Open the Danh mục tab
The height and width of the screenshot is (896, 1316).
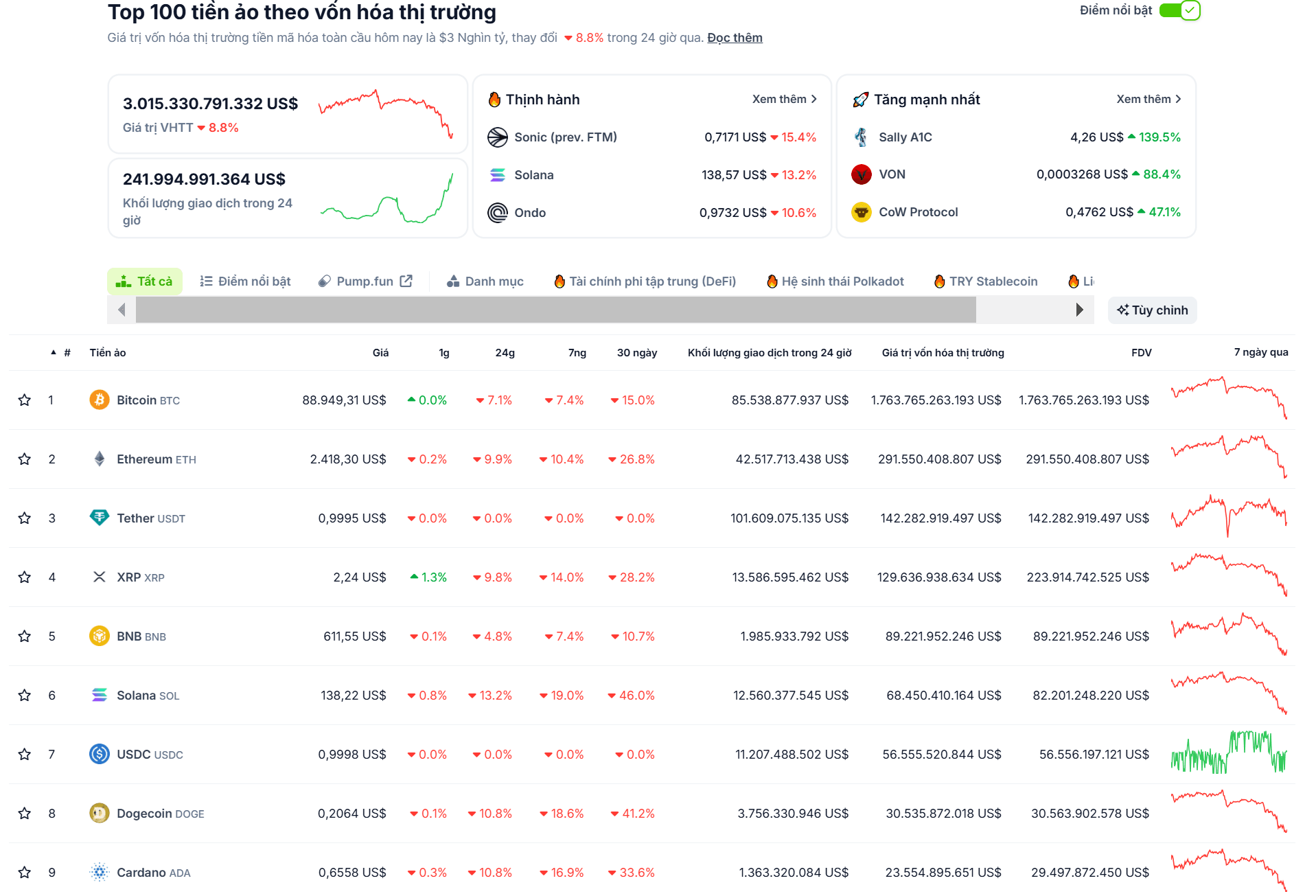[x=485, y=281]
